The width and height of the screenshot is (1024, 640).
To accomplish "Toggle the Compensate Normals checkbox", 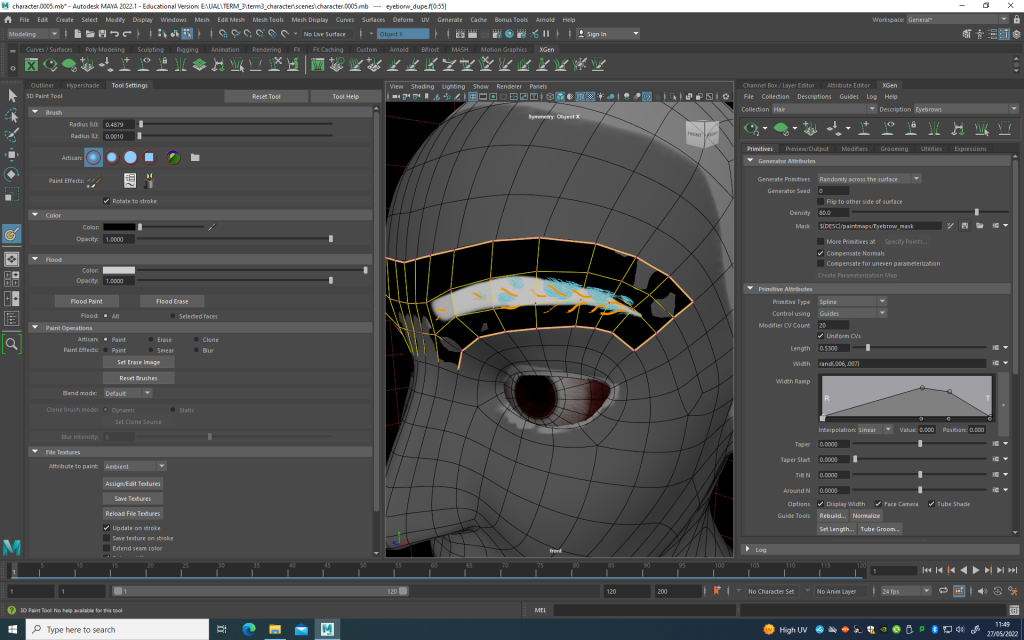I will (x=821, y=253).
